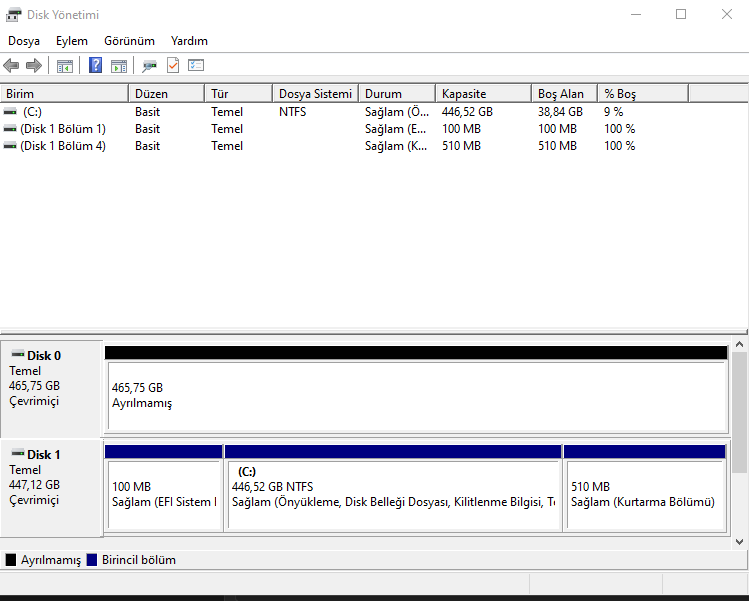This screenshot has height=601, width=749.
Task: Click the 38,84 GB free space cell
Action: [x=560, y=112]
